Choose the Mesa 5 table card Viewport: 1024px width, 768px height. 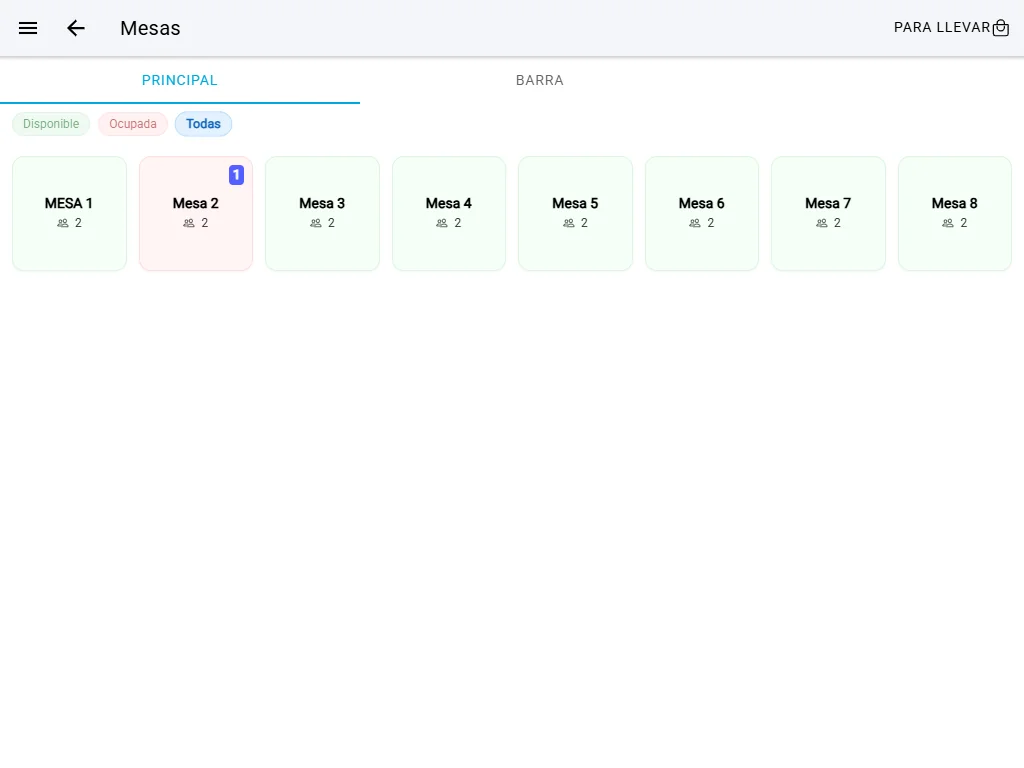click(575, 214)
